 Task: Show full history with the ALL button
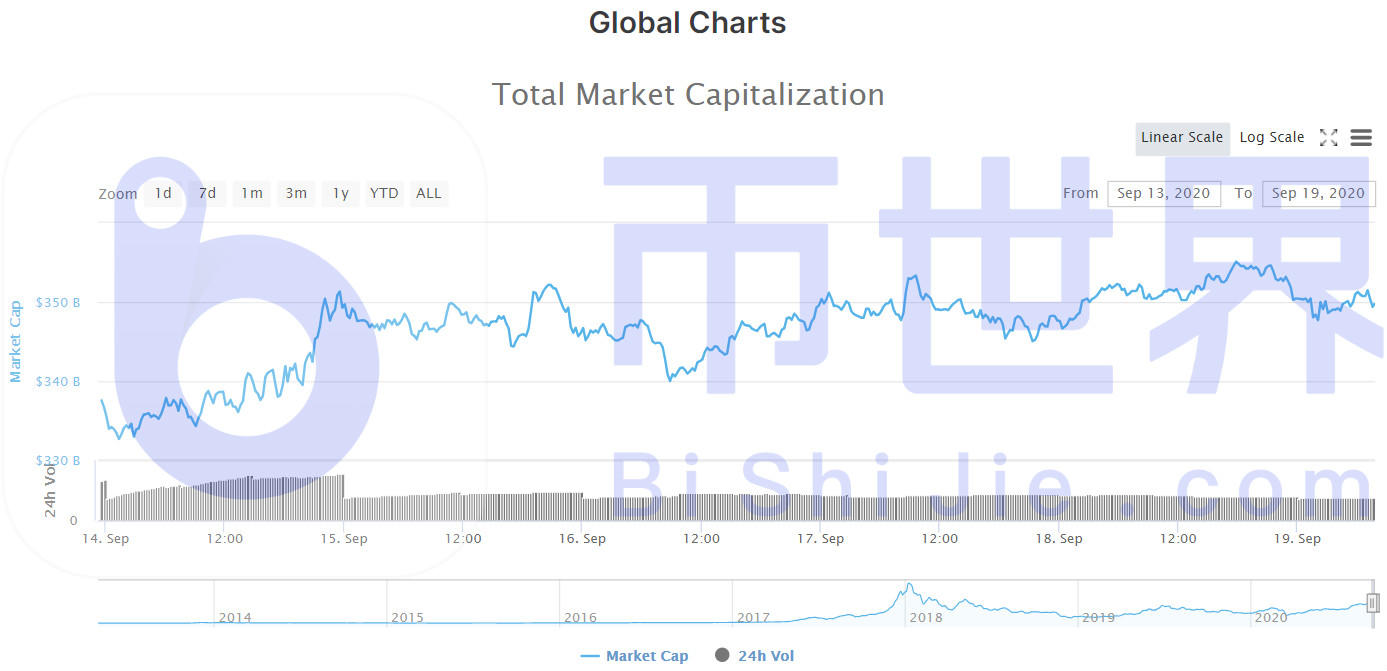click(428, 193)
